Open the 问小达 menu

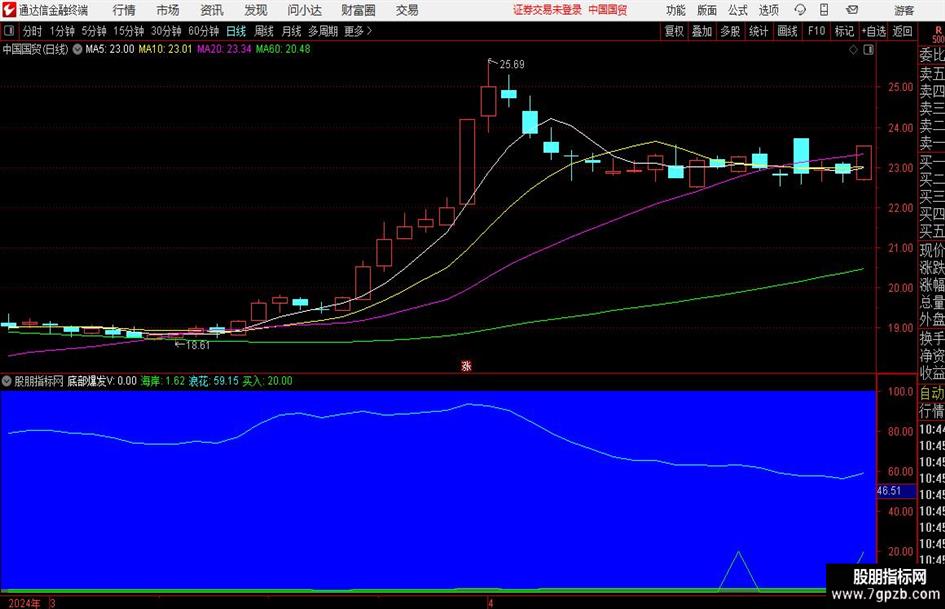click(304, 10)
